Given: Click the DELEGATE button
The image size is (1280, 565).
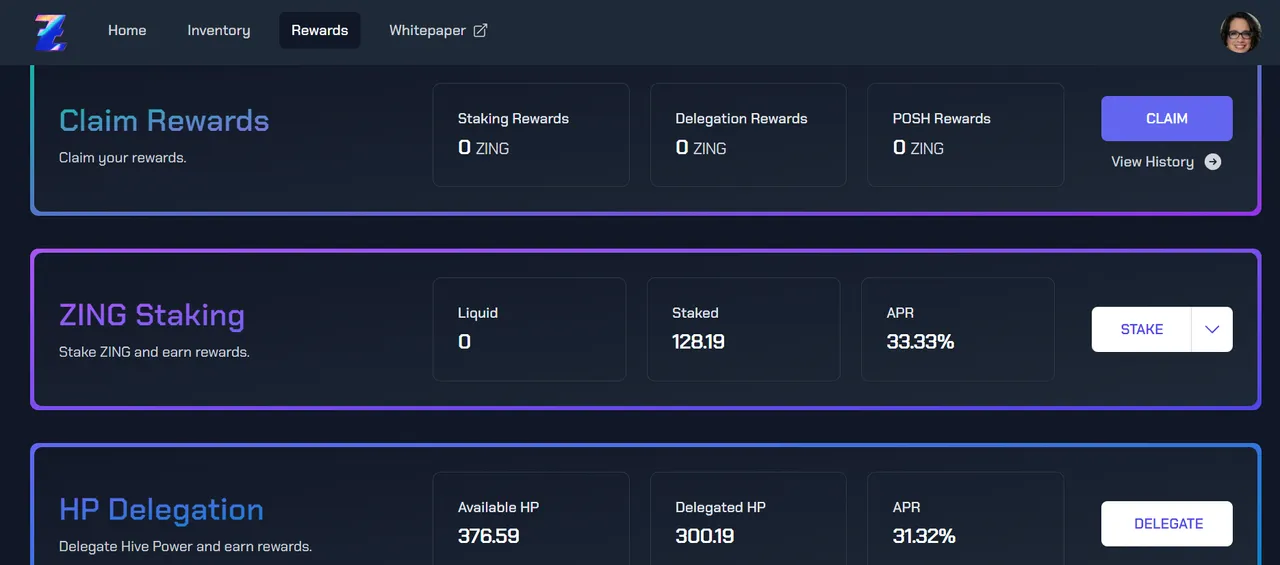Looking at the screenshot, I should pos(1167,524).
